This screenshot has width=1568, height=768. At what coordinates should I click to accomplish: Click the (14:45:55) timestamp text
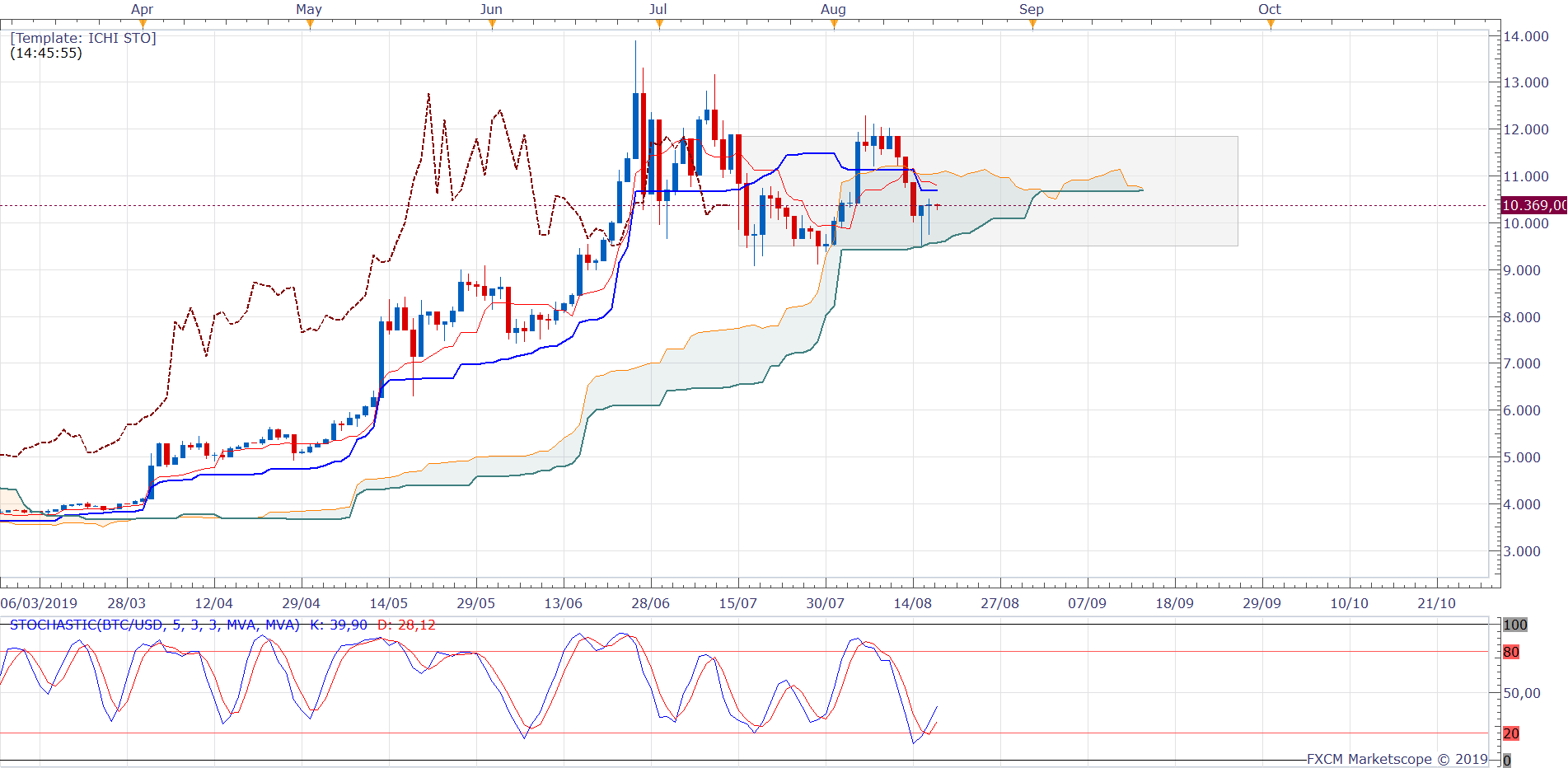46,53
